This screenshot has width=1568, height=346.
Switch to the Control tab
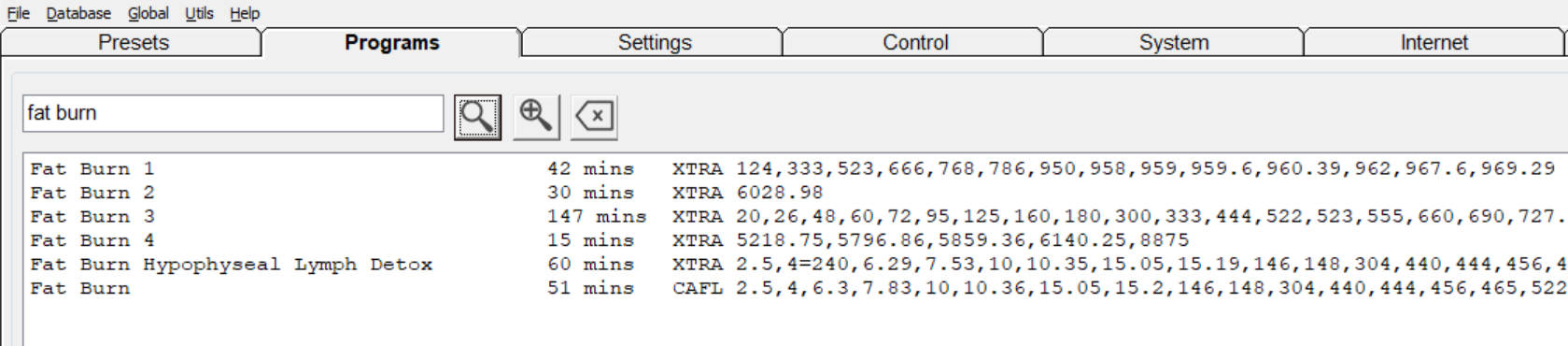coord(914,43)
